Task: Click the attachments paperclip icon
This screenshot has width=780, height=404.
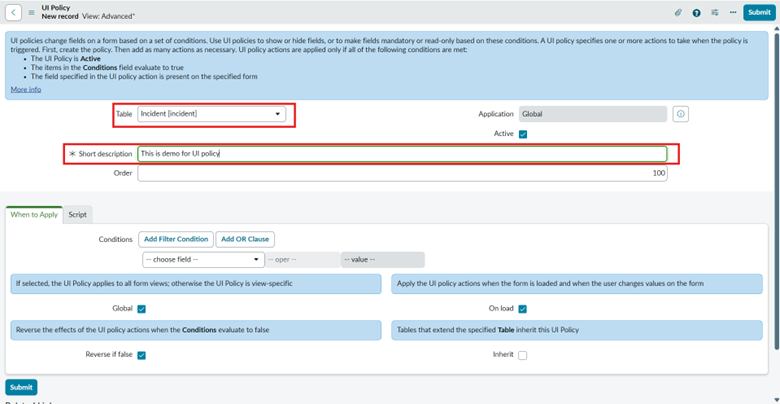Action: click(x=678, y=13)
